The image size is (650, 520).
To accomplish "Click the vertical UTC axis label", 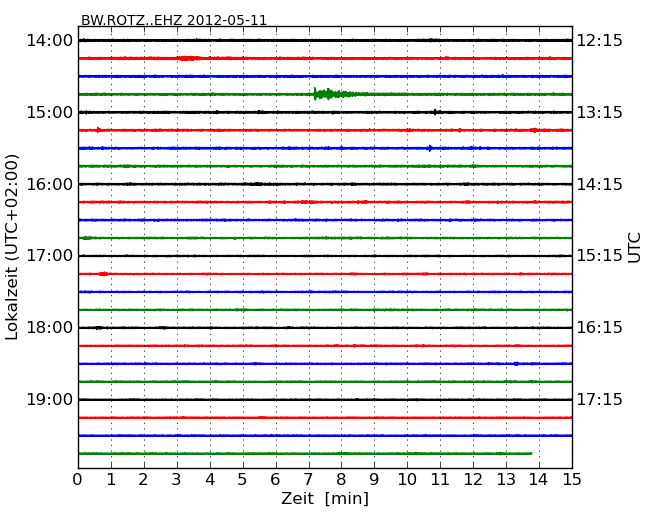I will pyautogui.click(x=634, y=248).
